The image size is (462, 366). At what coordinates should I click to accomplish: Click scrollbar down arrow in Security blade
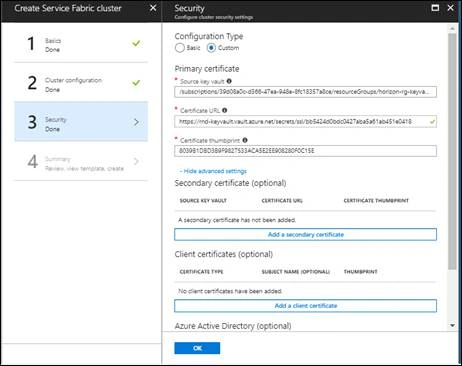[452, 325]
